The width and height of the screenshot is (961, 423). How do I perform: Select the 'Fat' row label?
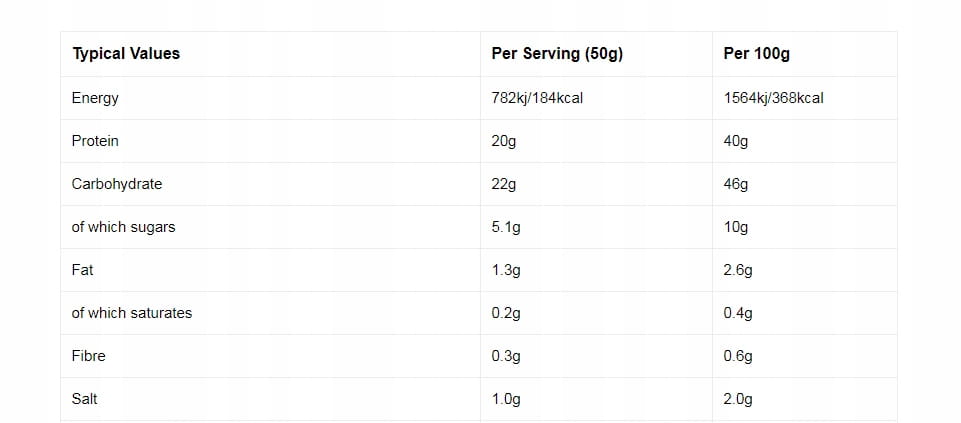pyautogui.click(x=83, y=270)
